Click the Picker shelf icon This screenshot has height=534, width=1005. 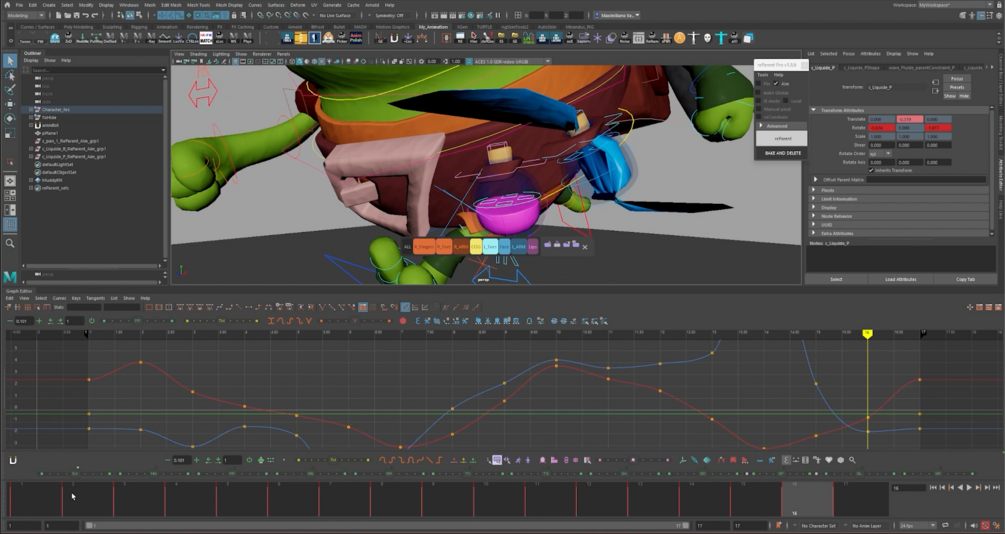(x=342, y=38)
